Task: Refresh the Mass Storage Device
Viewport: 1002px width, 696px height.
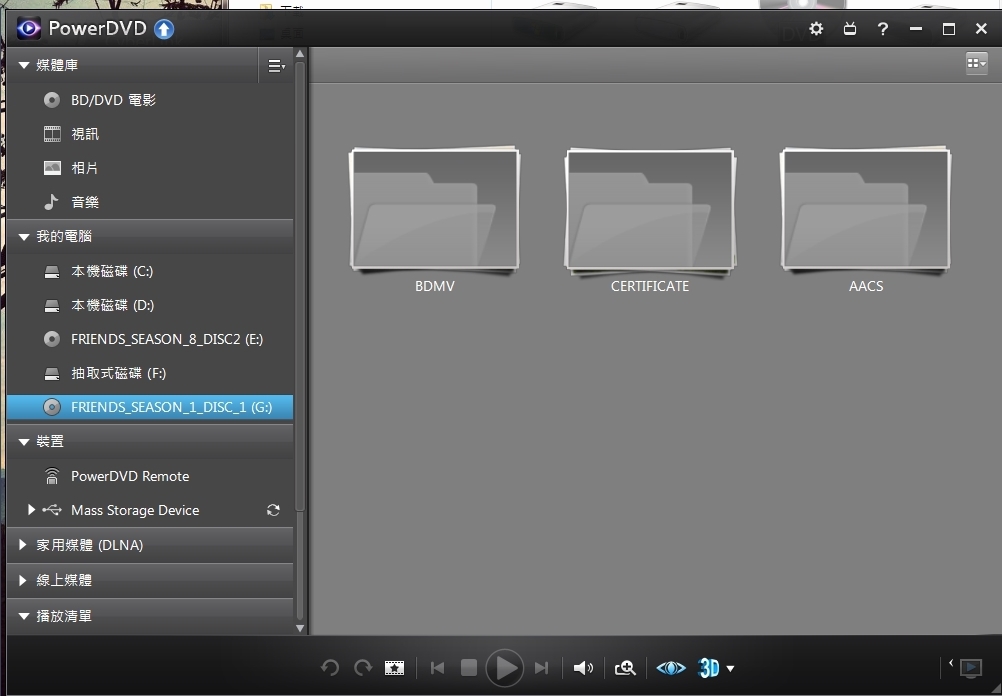Action: click(273, 510)
